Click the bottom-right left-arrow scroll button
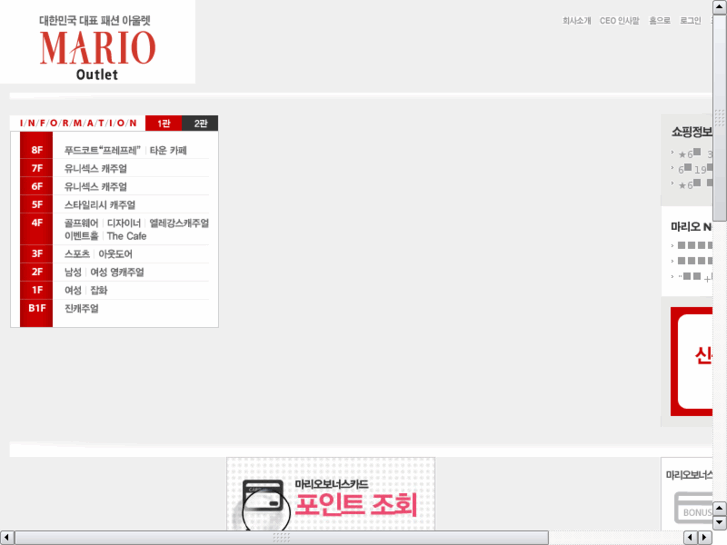This screenshot has height=545, width=727. click(690, 538)
